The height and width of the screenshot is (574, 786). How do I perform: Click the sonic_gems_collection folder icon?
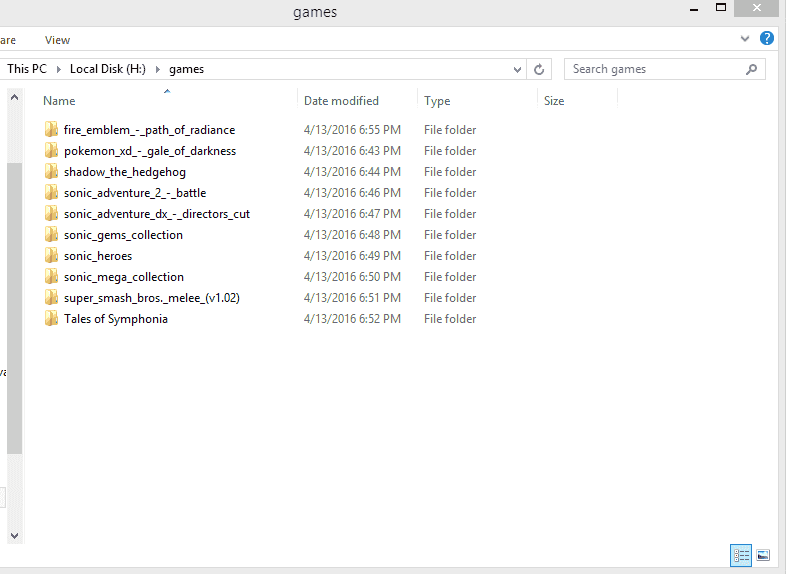pyautogui.click(x=51, y=235)
